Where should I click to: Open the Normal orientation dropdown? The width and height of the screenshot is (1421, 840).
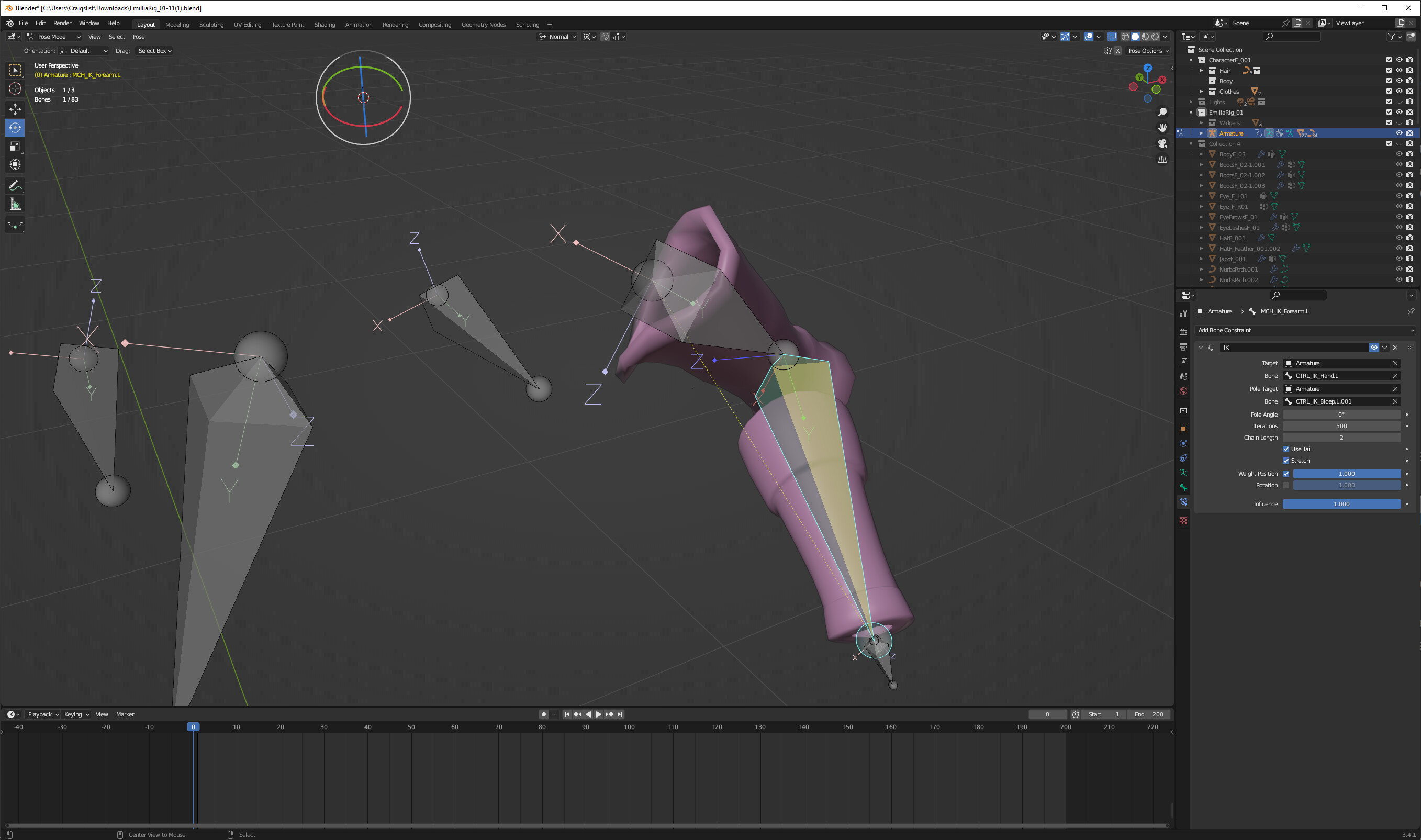pyautogui.click(x=557, y=37)
